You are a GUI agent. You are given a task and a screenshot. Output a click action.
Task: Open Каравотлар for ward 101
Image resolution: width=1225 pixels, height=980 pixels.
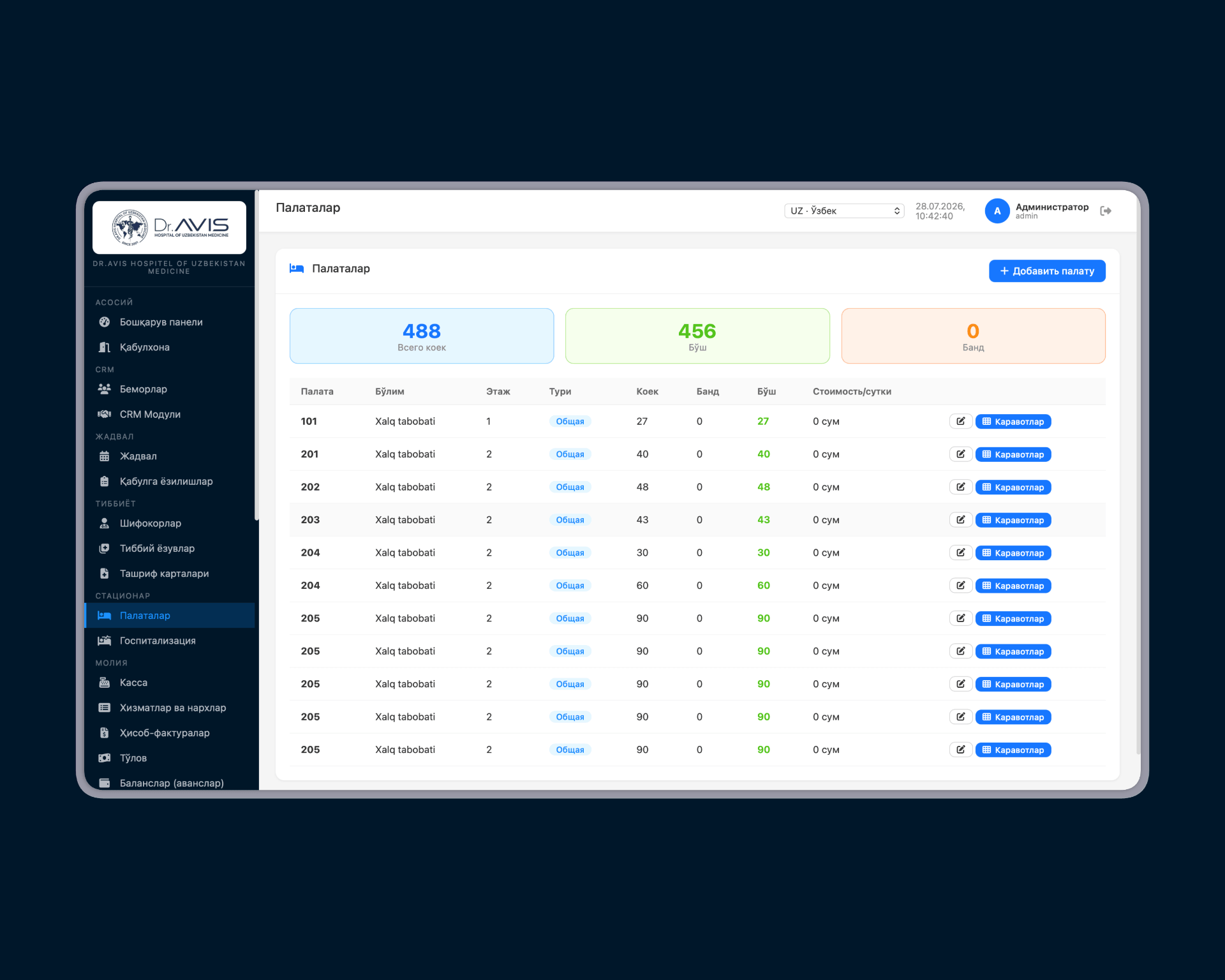tap(1013, 422)
